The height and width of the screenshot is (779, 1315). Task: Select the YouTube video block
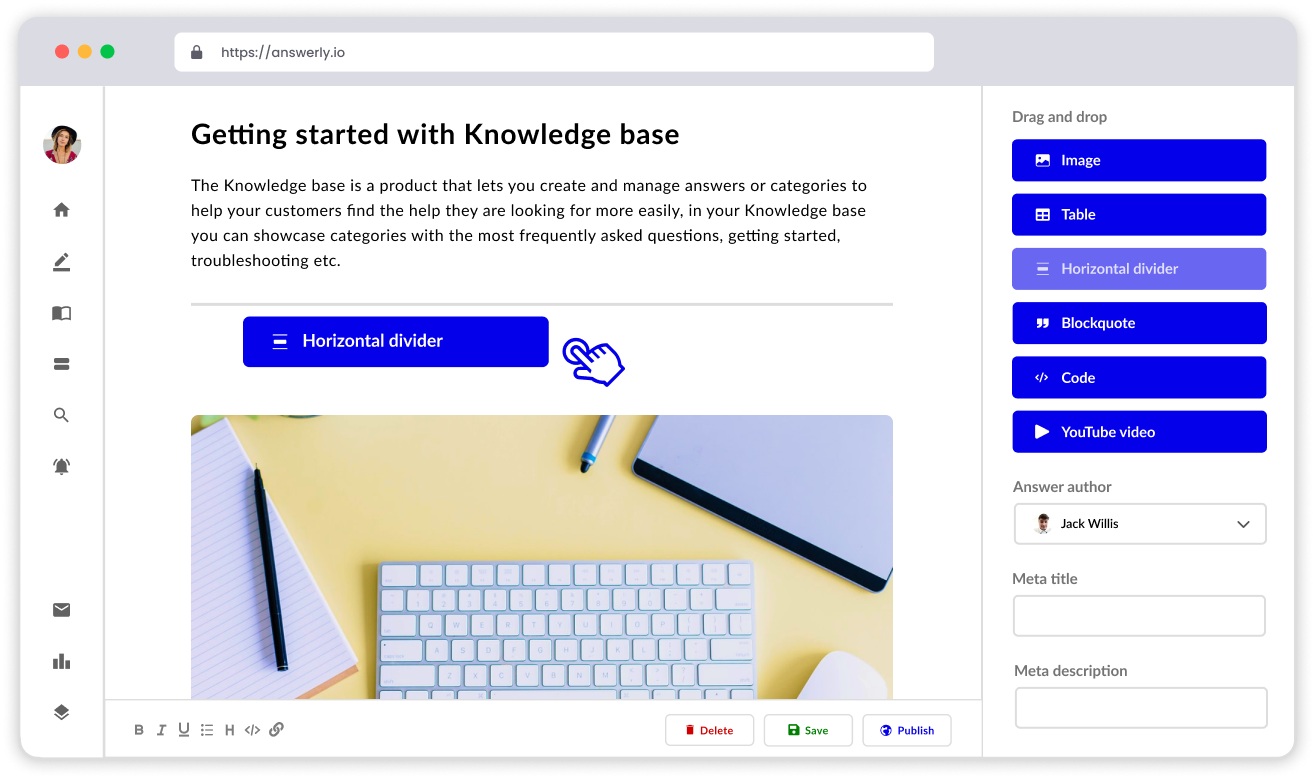tap(1139, 432)
